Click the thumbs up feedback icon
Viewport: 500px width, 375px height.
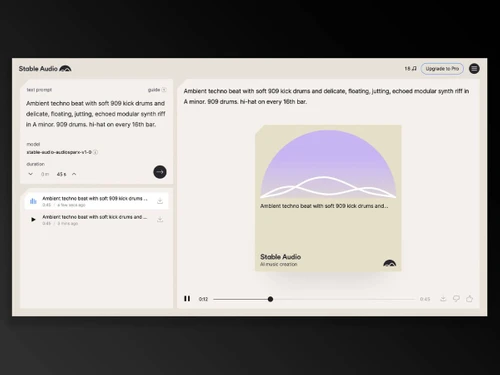coord(469,299)
